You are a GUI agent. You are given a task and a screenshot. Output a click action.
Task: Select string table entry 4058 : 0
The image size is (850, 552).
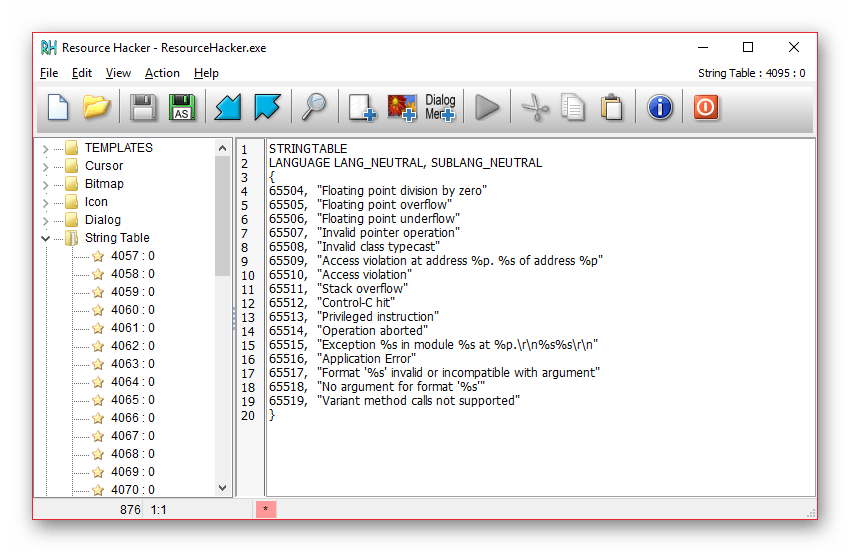[x=133, y=274]
